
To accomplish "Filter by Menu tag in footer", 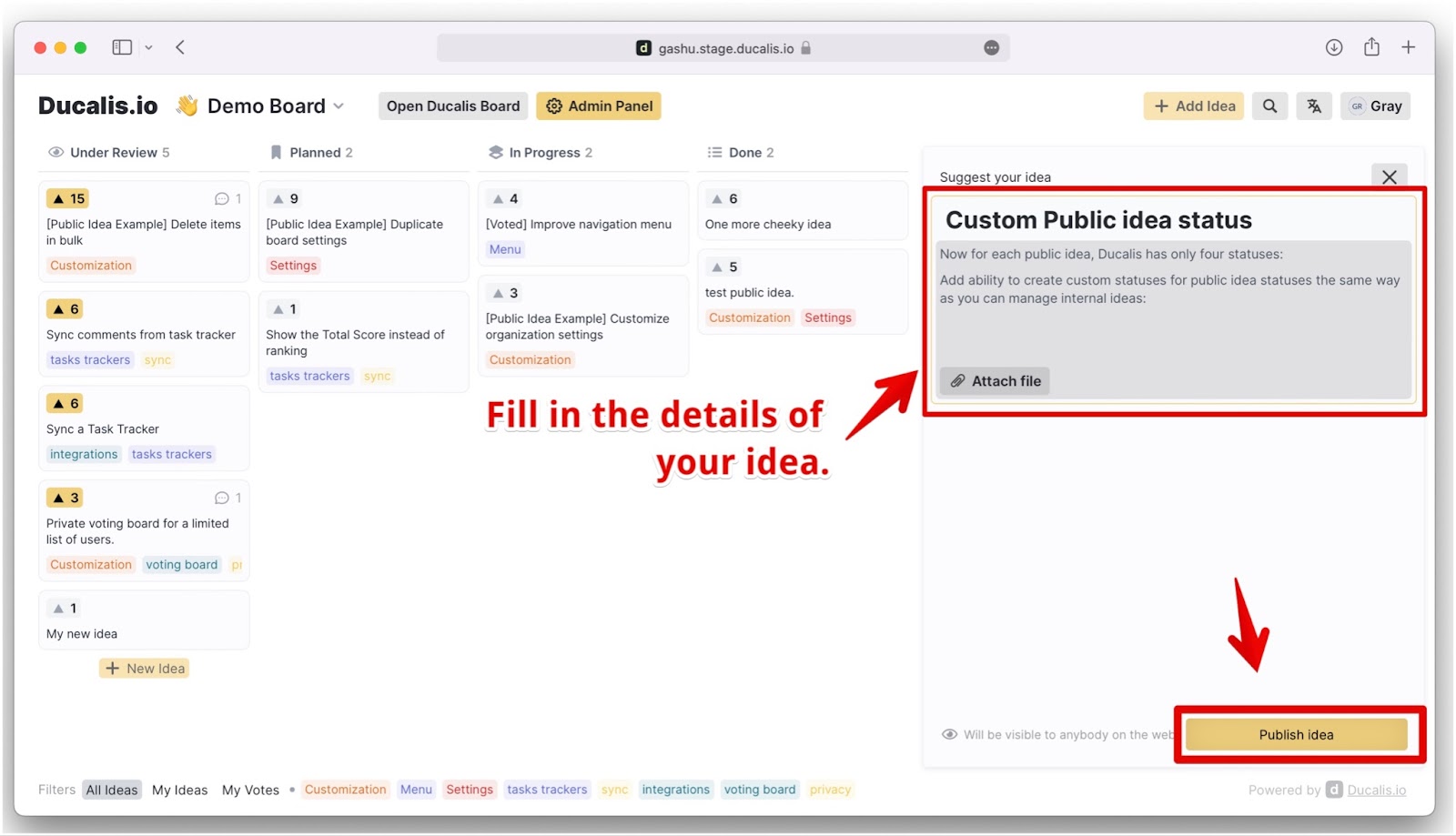I will point(416,790).
